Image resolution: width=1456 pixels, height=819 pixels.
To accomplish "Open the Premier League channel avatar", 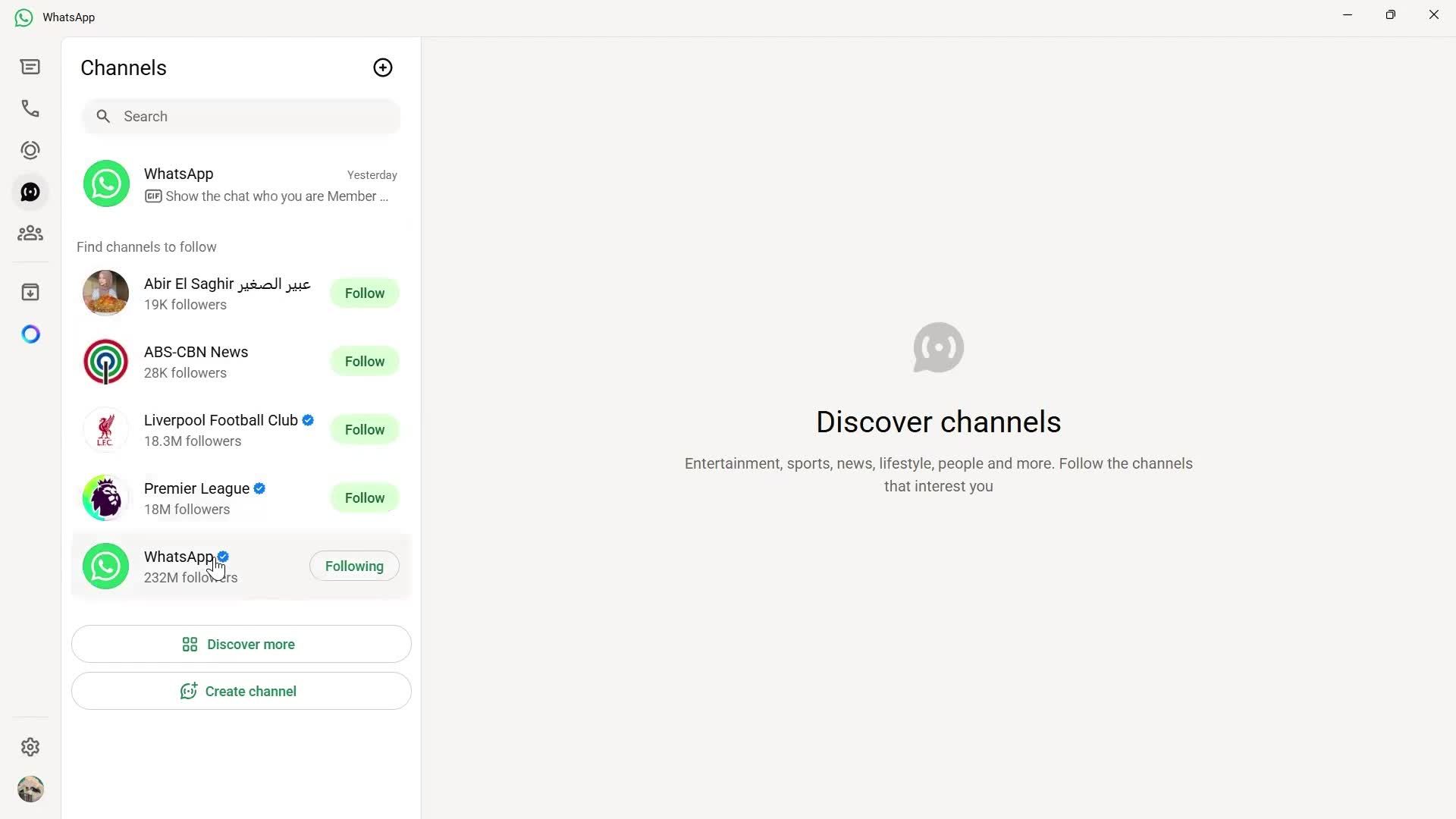I will tap(105, 497).
